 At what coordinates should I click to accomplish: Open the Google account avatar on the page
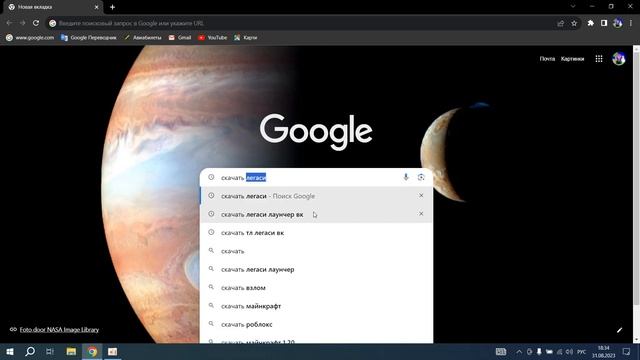[x=619, y=59]
